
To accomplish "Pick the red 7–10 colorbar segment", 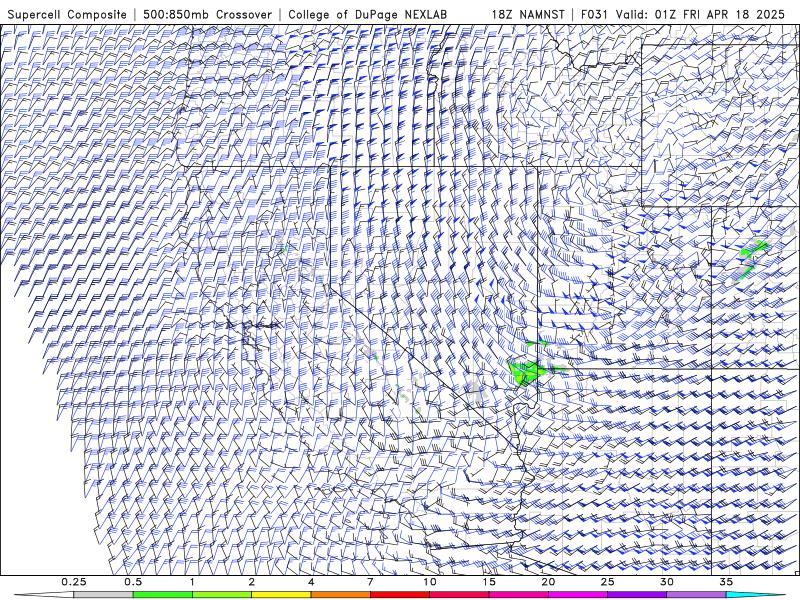I will click(x=400, y=595).
